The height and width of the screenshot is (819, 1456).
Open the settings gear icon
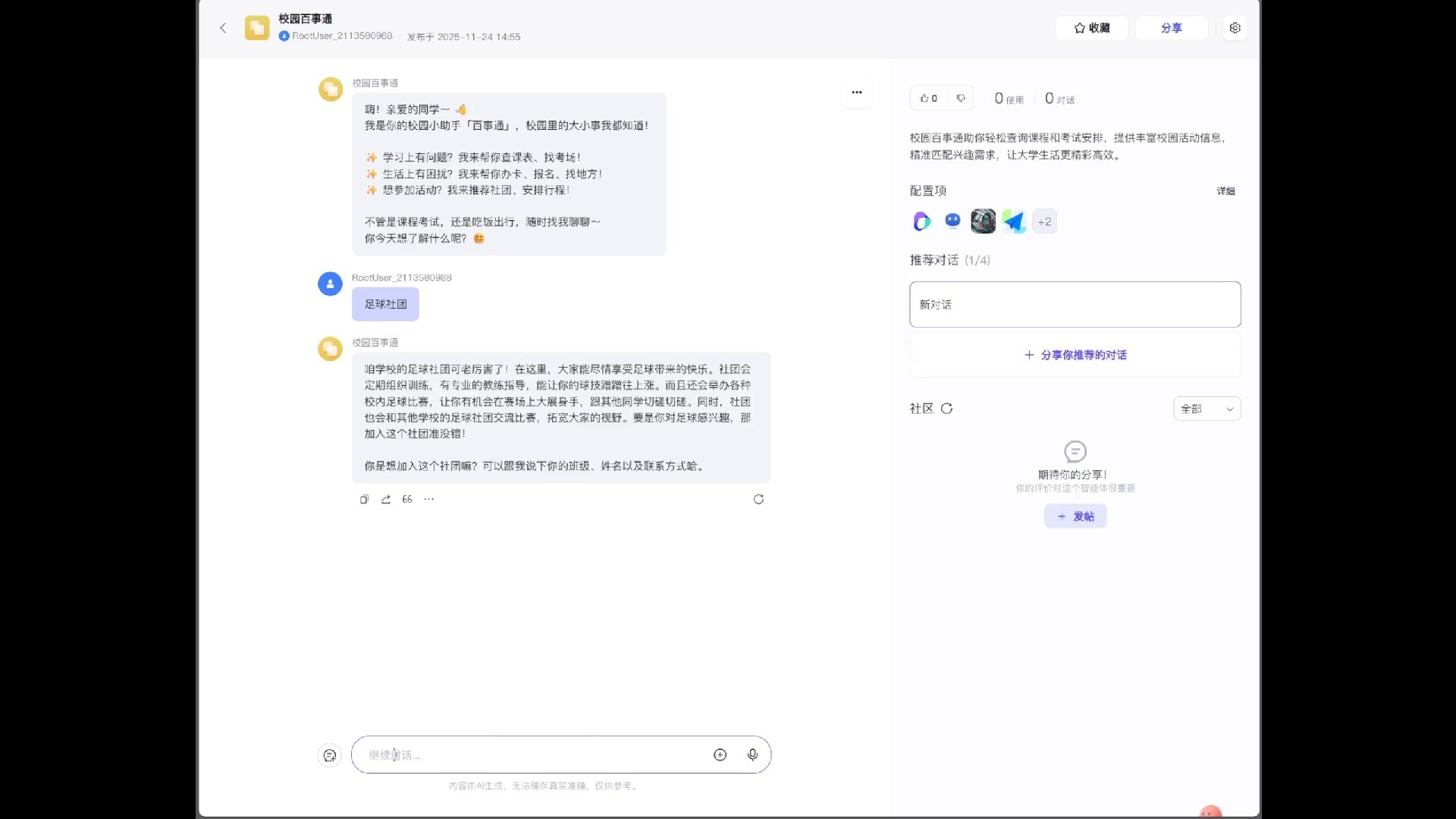(1235, 28)
